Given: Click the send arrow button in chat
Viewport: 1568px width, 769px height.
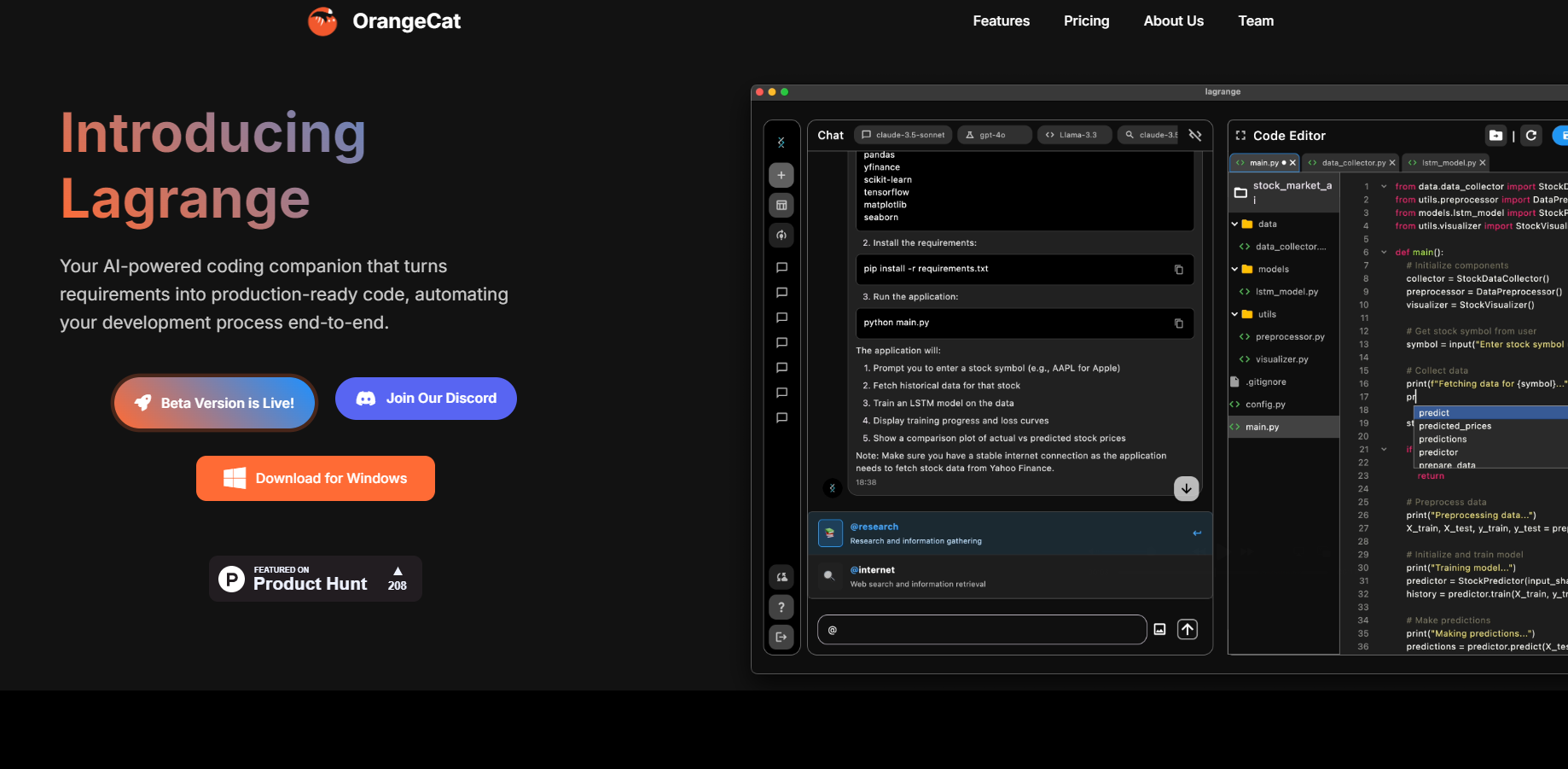Looking at the screenshot, I should pyautogui.click(x=1187, y=630).
